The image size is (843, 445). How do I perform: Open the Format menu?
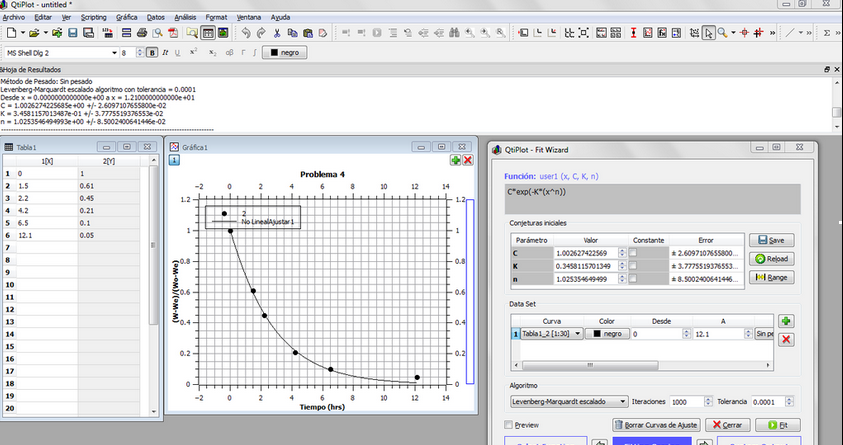pyautogui.click(x=216, y=17)
